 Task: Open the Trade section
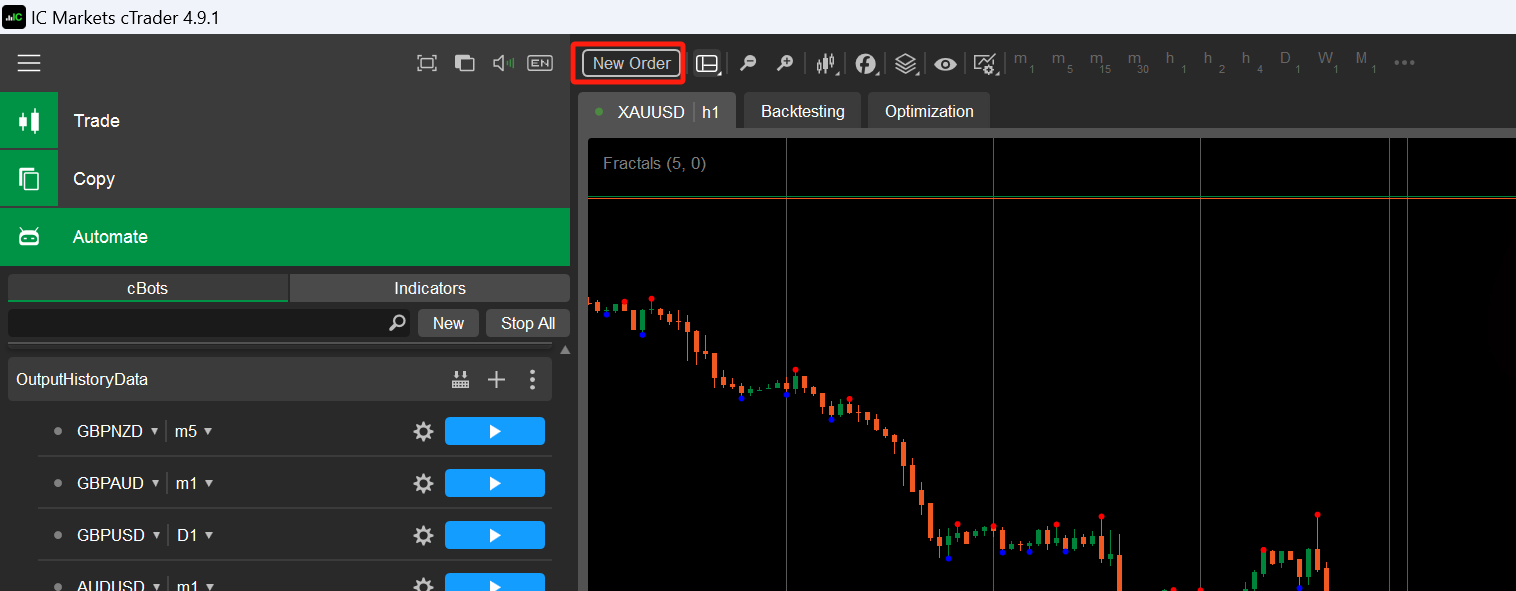[285, 121]
